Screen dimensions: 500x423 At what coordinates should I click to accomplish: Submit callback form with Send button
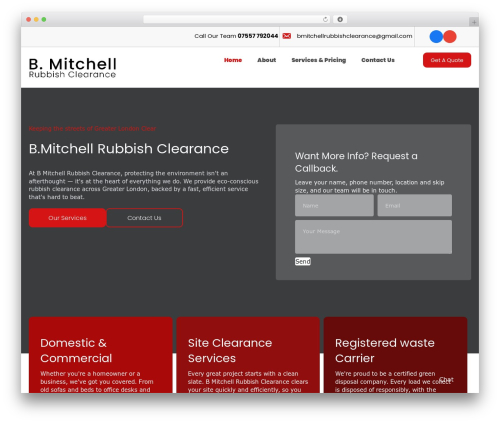tap(303, 261)
